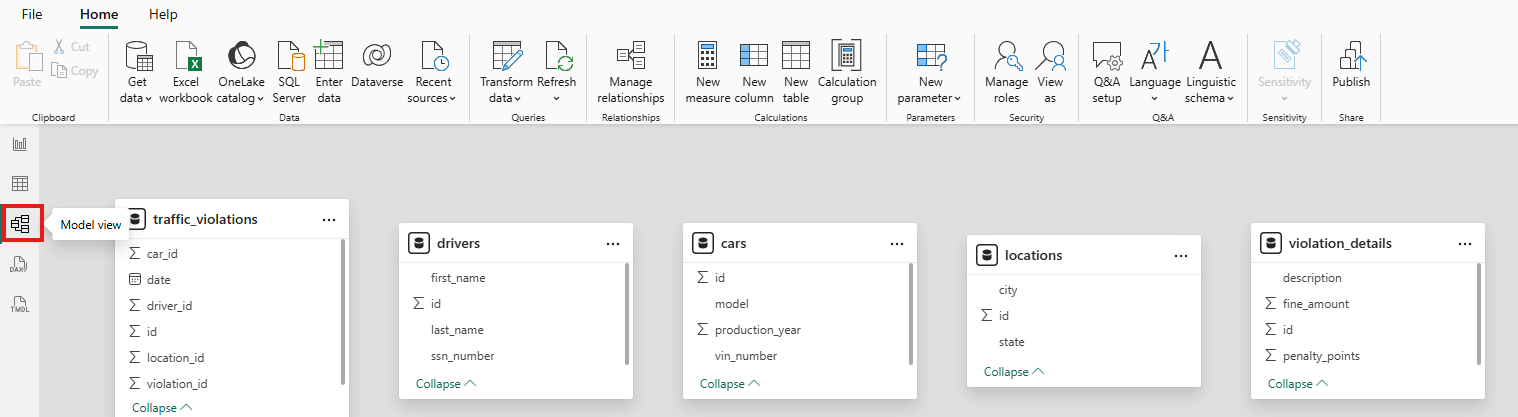Collapse the violation_details table
1518x417 pixels.
(1298, 383)
